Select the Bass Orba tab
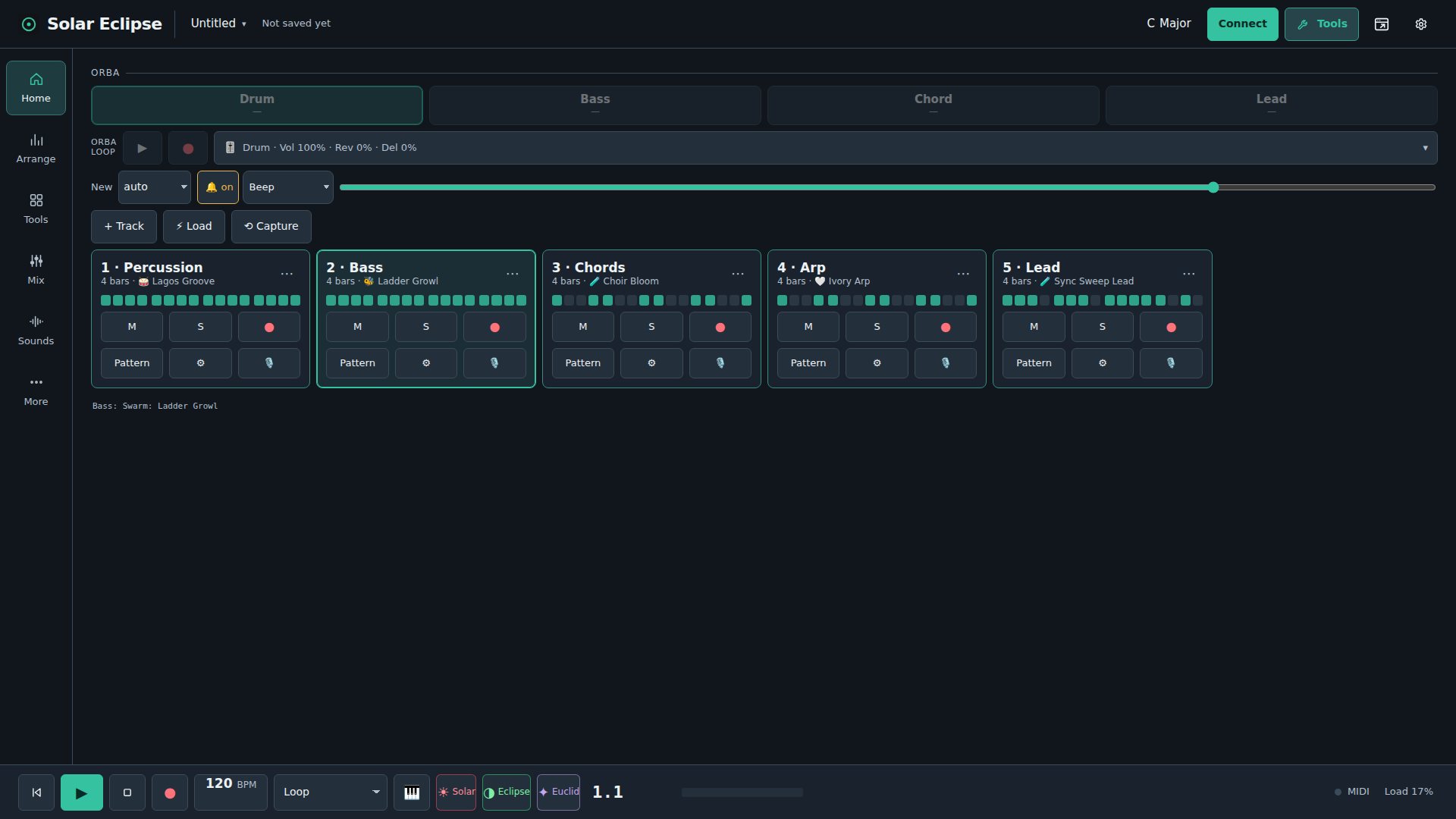This screenshot has height=819, width=1456. coord(595,105)
